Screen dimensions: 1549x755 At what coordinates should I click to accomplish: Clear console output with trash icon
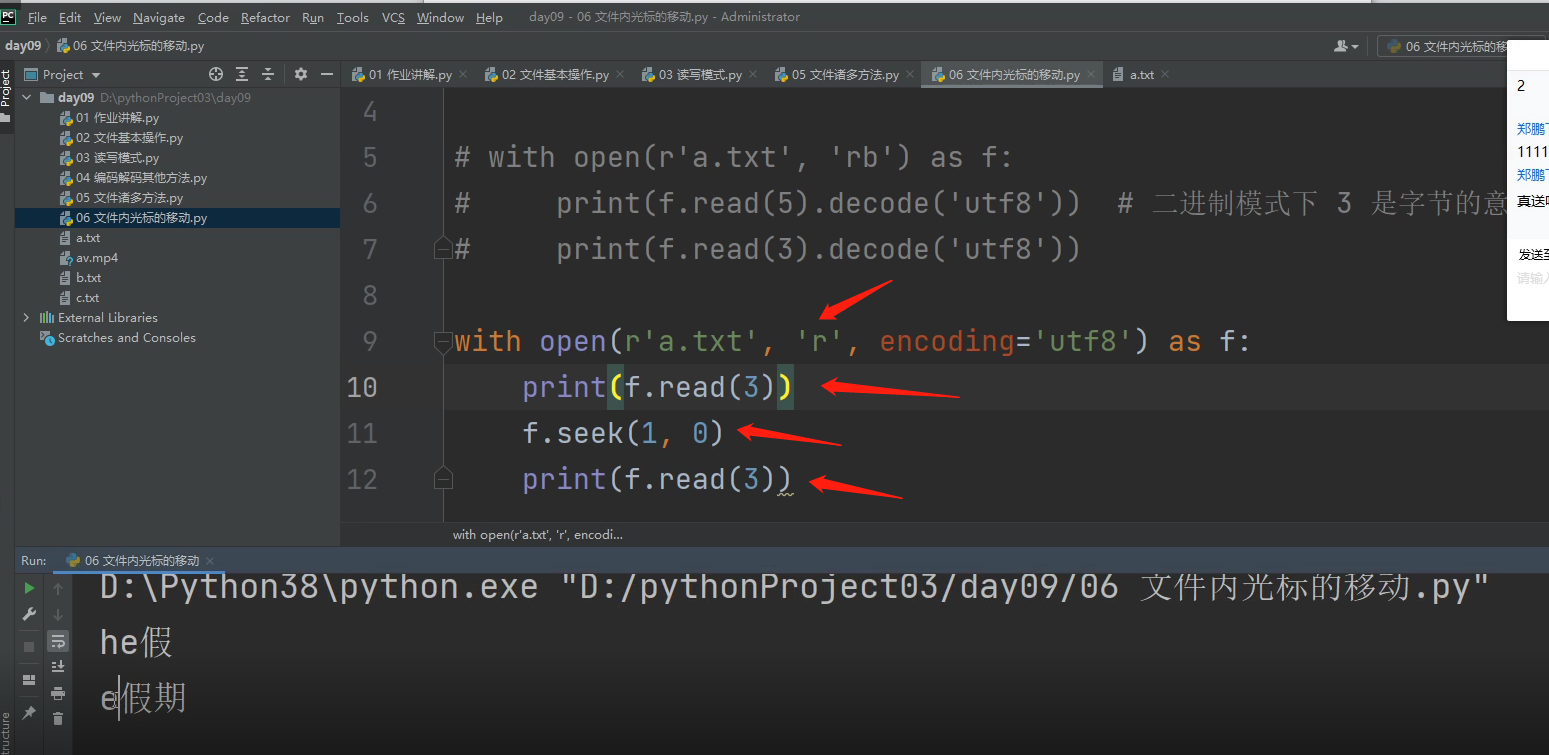58,718
